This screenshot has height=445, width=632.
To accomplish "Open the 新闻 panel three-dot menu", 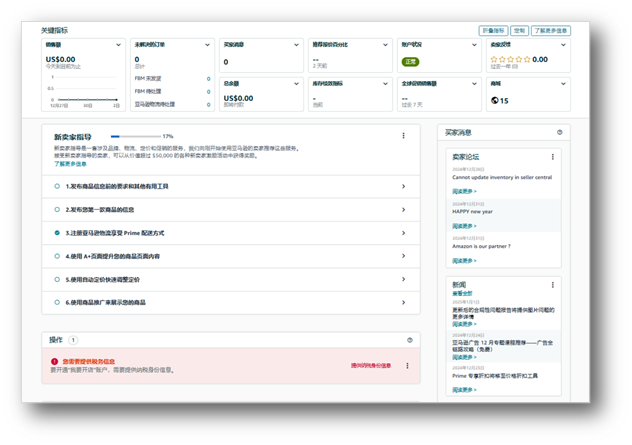I will [x=553, y=285].
